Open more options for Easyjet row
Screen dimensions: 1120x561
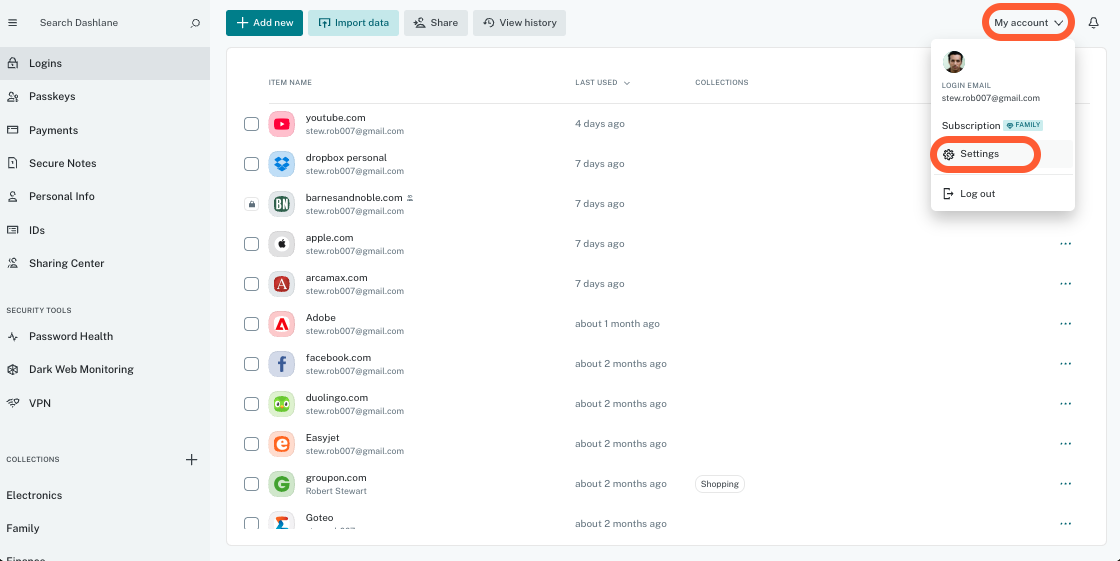1065,444
